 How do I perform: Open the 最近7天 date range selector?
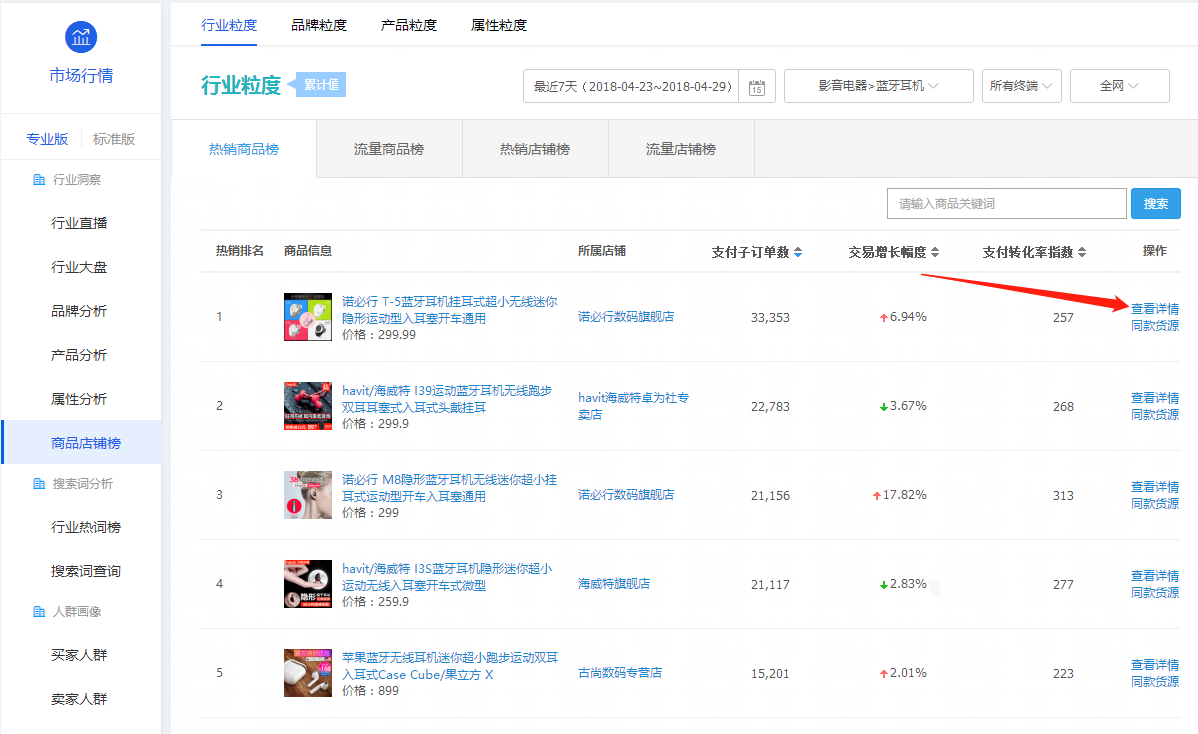[632, 86]
